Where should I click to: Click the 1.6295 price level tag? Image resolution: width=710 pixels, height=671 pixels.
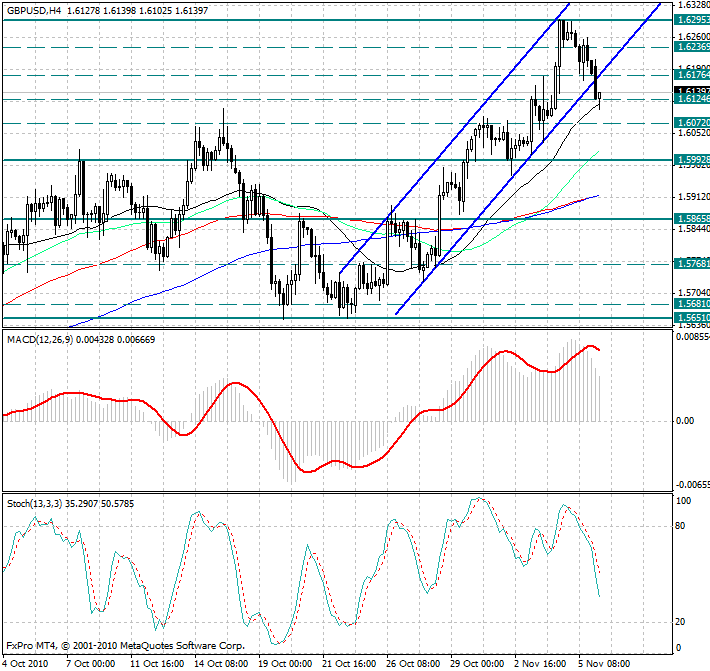click(x=692, y=20)
